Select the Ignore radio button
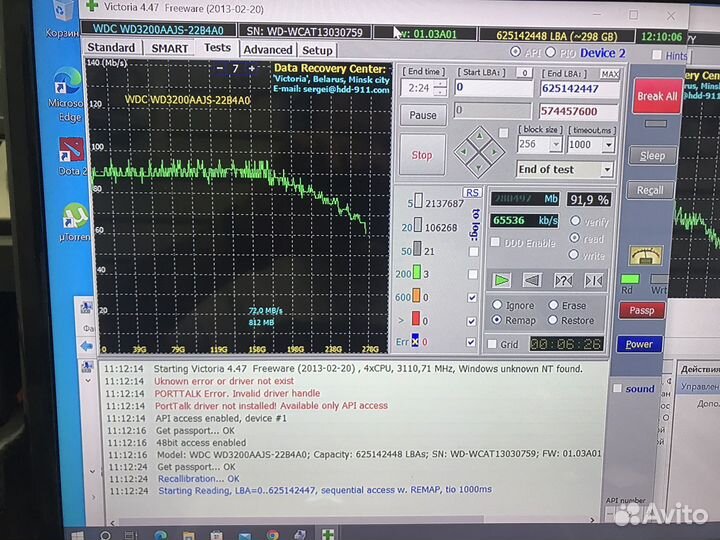Image resolution: width=720 pixels, height=540 pixels. pos(497,305)
